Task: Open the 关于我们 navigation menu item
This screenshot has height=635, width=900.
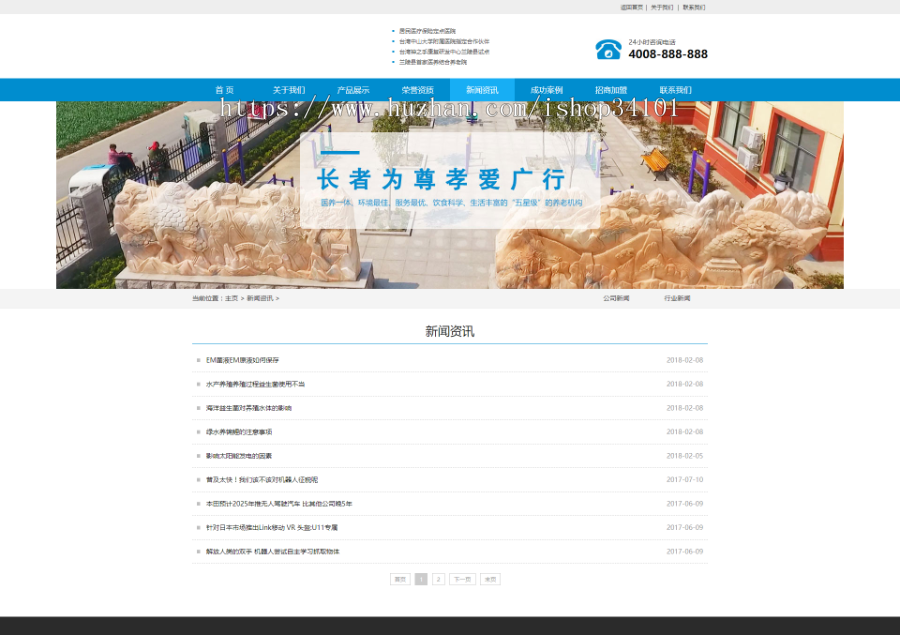Action: click(x=286, y=89)
